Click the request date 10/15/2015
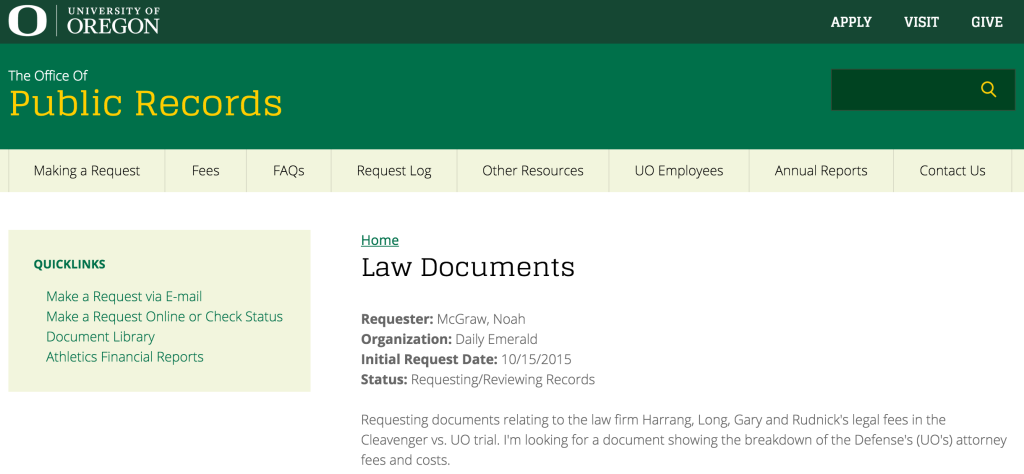 536,359
